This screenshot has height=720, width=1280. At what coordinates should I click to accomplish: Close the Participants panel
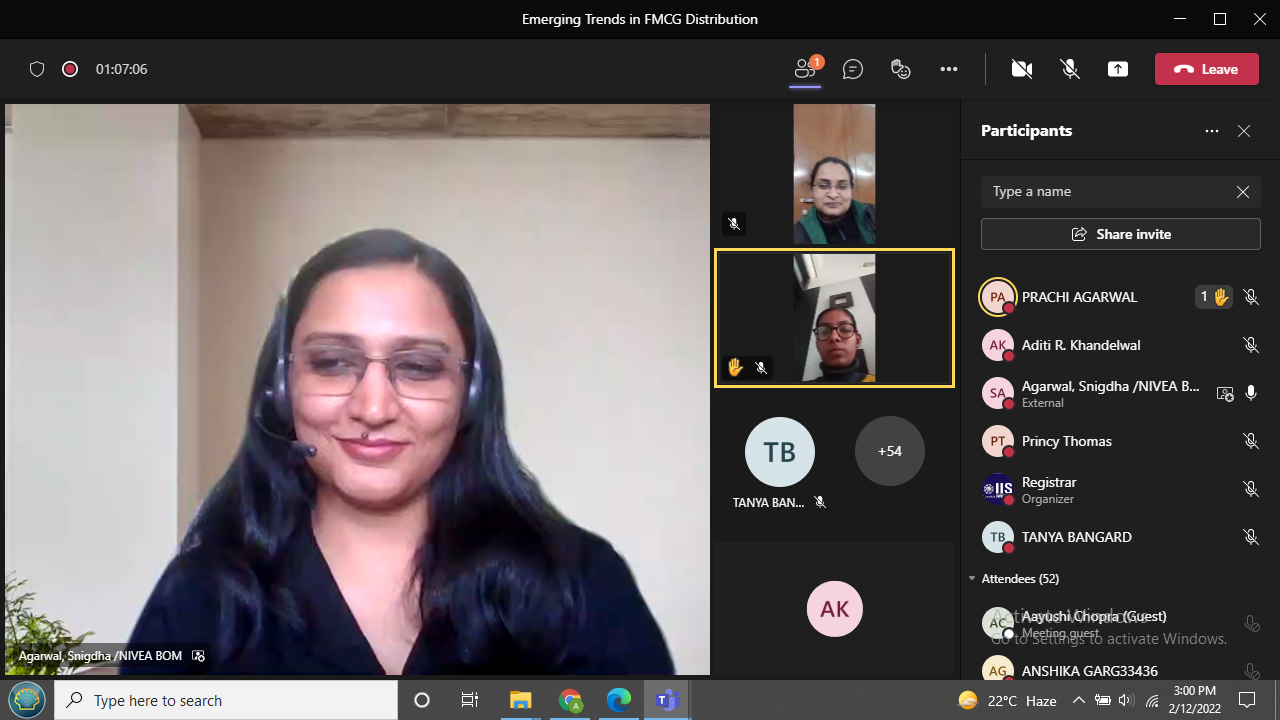[x=1244, y=131]
